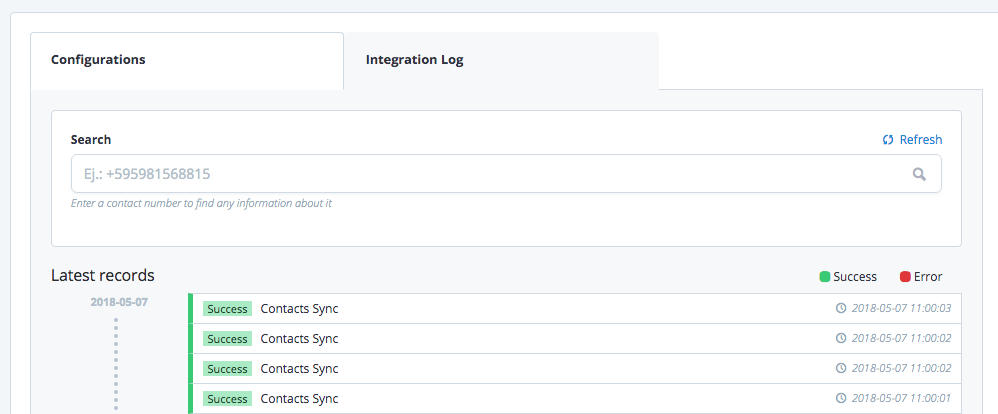Click the 2018-05-07 date label in the timeline
The width and height of the screenshot is (998, 414).
coord(119,301)
